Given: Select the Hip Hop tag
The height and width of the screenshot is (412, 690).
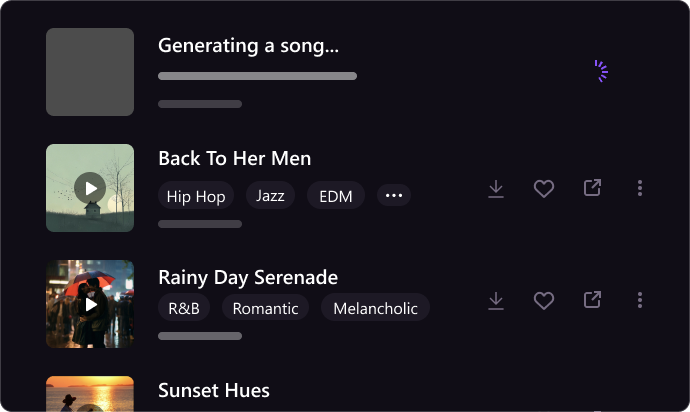Looking at the screenshot, I should tap(196, 196).
